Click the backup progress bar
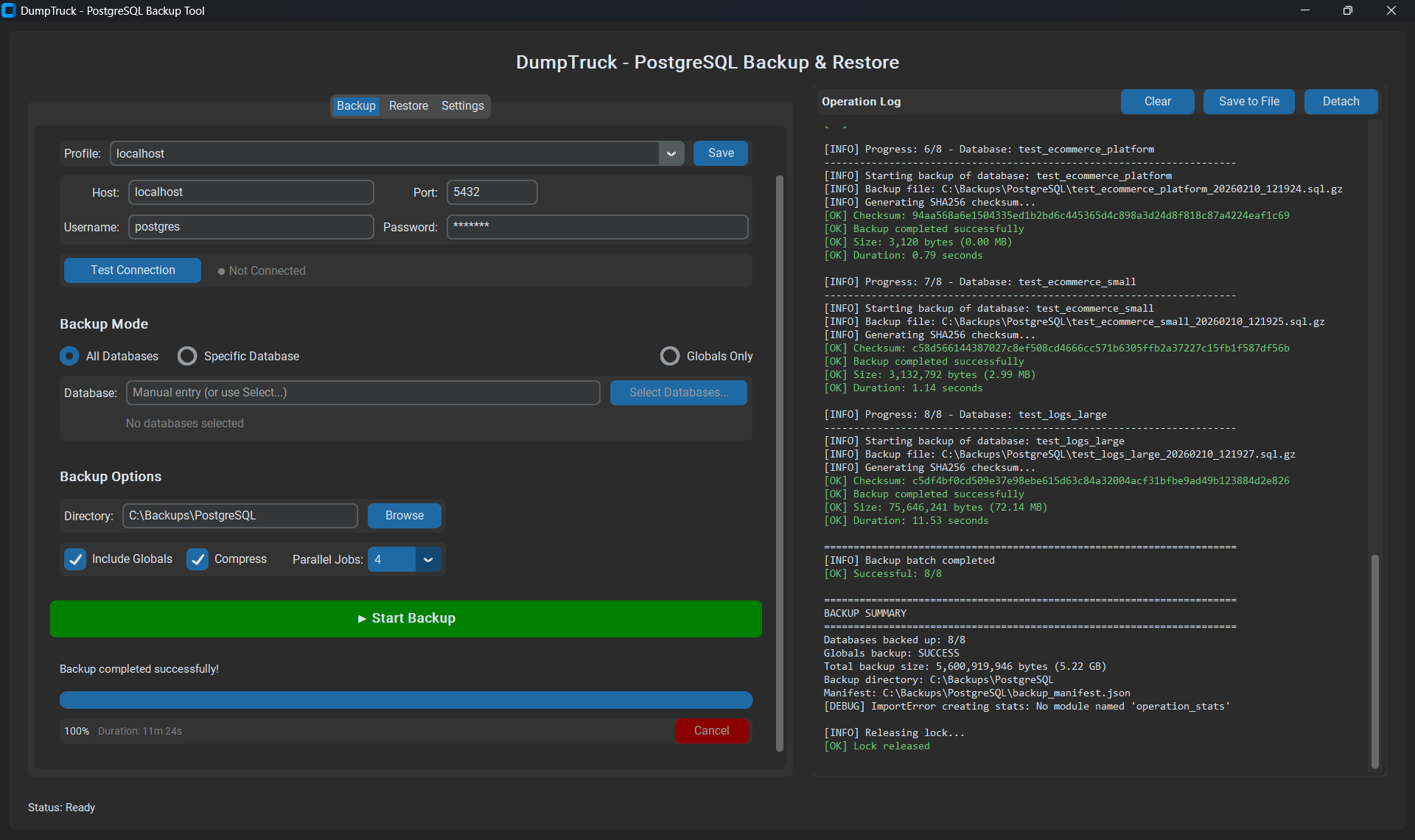The height and width of the screenshot is (840, 1415). click(405, 699)
